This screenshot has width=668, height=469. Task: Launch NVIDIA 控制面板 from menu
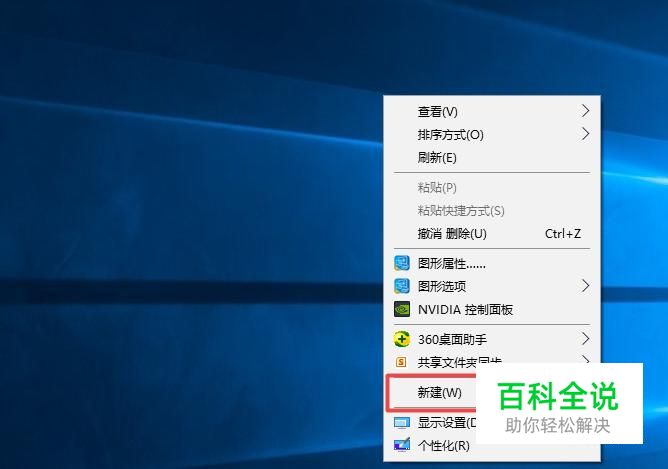492,309
